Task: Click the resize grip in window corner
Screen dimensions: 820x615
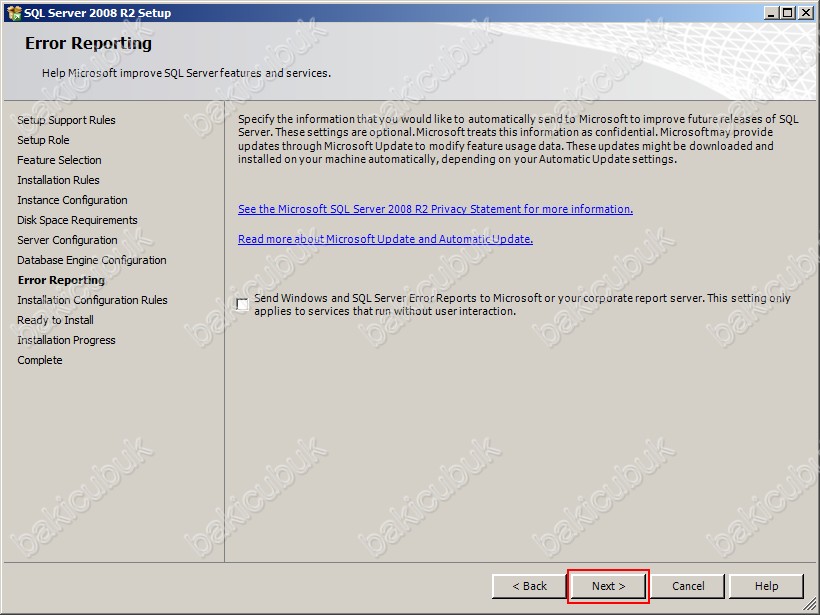Action: 810,605
